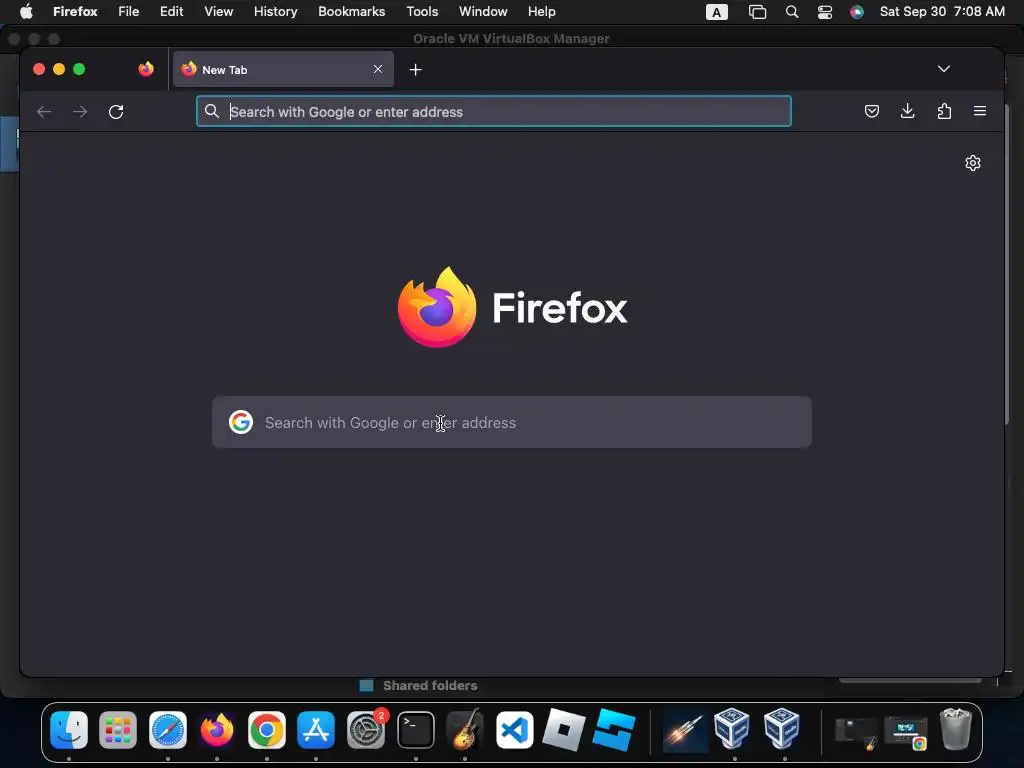This screenshot has width=1024, height=768.
Task: Reload the page with the refresh icon
Action: click(x=116, y=112)
